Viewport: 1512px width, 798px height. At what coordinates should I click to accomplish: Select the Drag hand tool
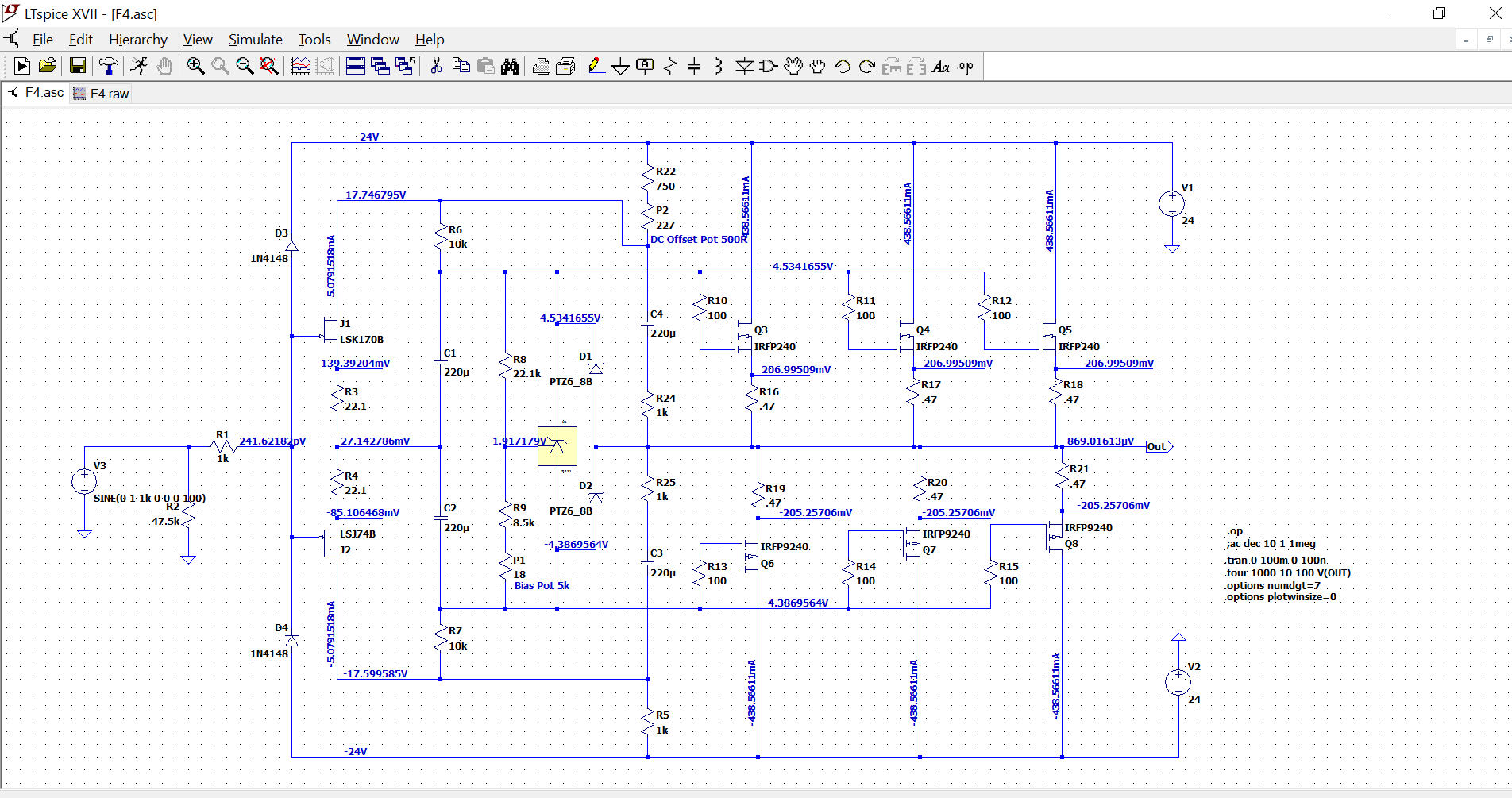(817, 67)
